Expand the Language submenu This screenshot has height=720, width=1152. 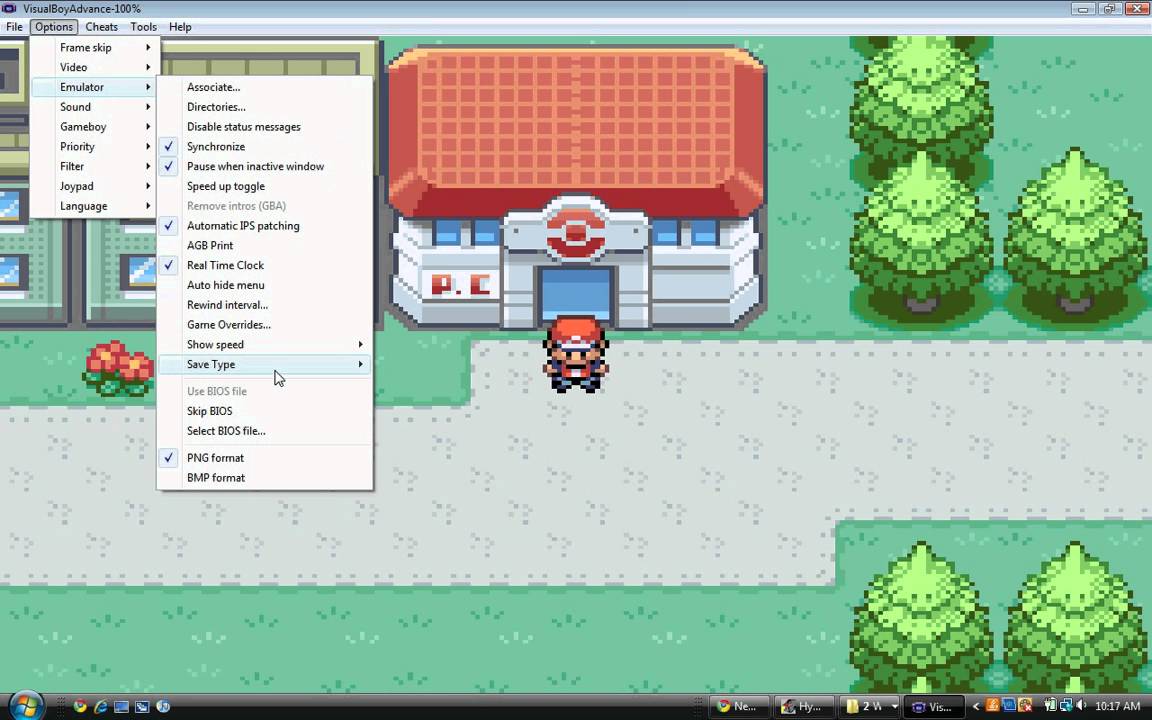coord(93,206)
